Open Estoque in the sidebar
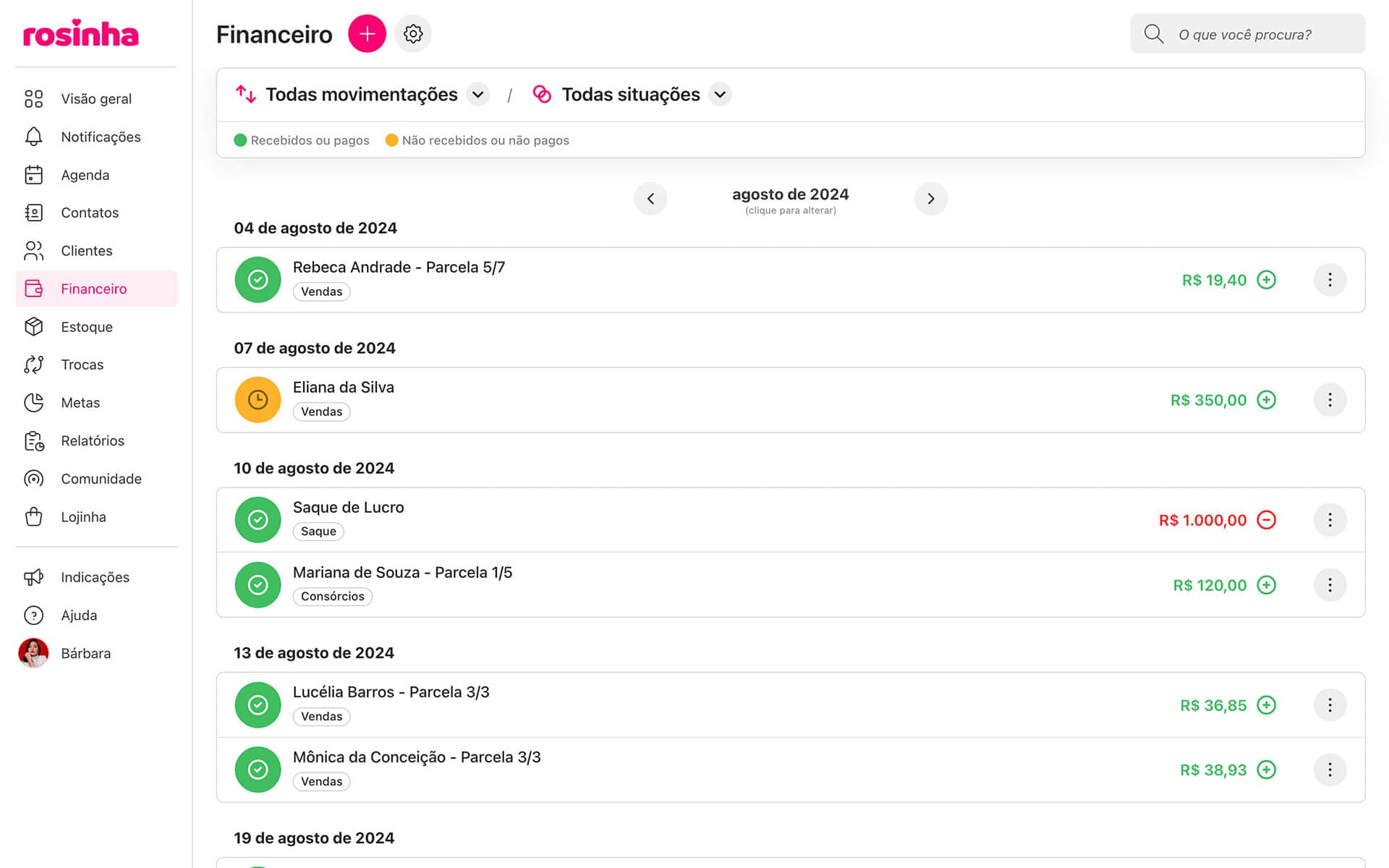The image size is (1389, 868). (x=87, y=327)
